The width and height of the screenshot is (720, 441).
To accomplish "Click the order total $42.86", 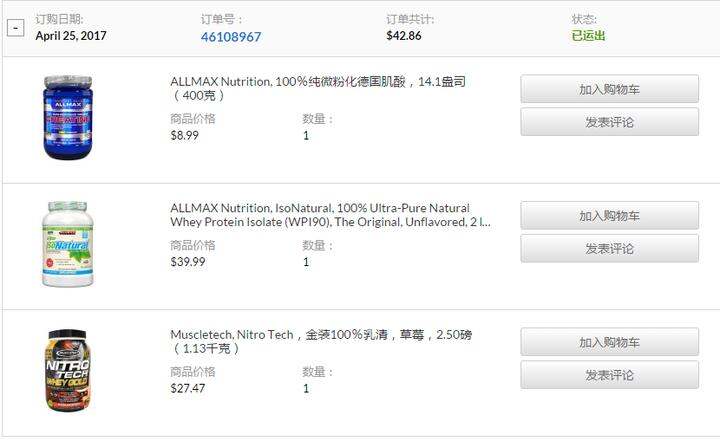I will click(404, 35).
